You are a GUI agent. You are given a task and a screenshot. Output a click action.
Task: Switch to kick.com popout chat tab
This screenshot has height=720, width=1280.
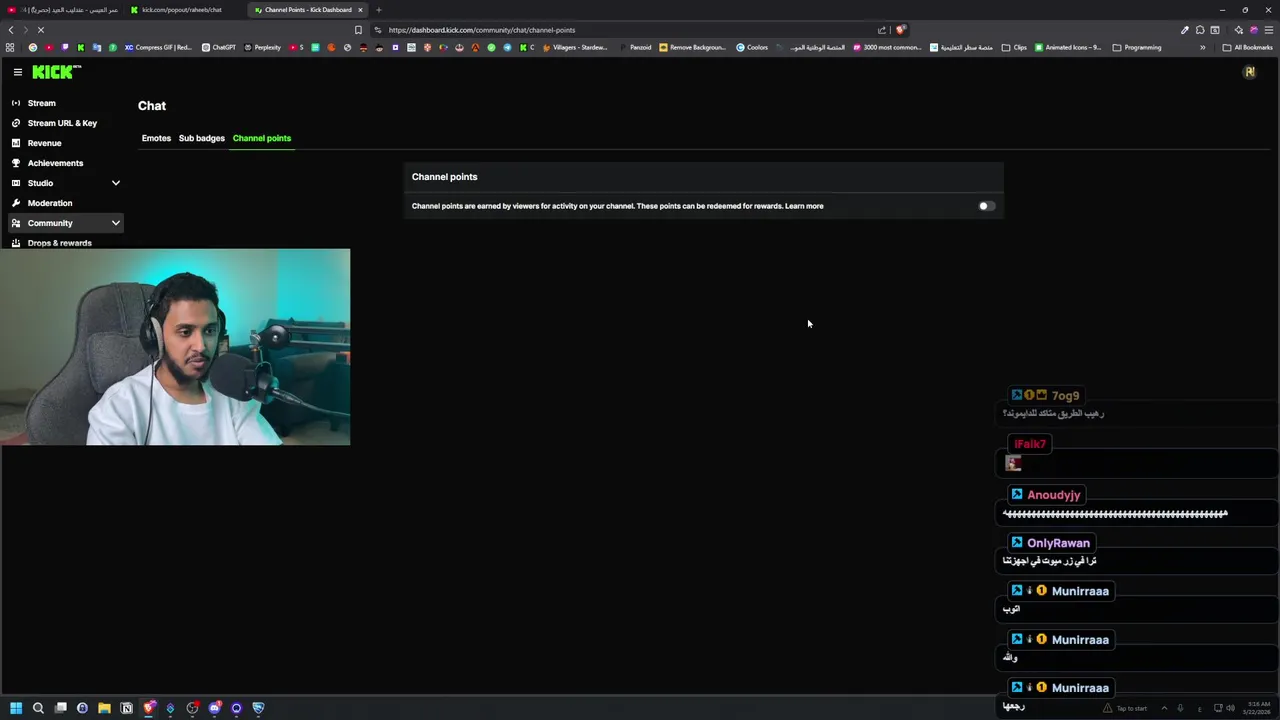point(182,10)
